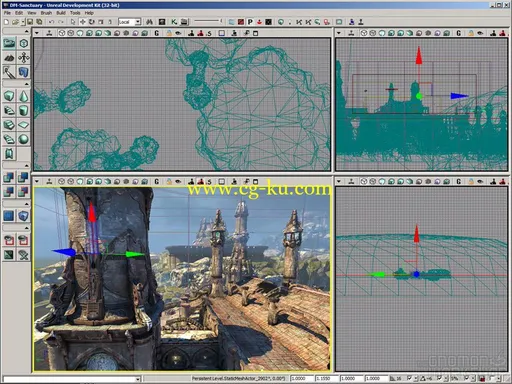The width and height of the screenshot is (512, 384).
Task: Choose the Sheet brush builder
Action: tap(23, 125)
